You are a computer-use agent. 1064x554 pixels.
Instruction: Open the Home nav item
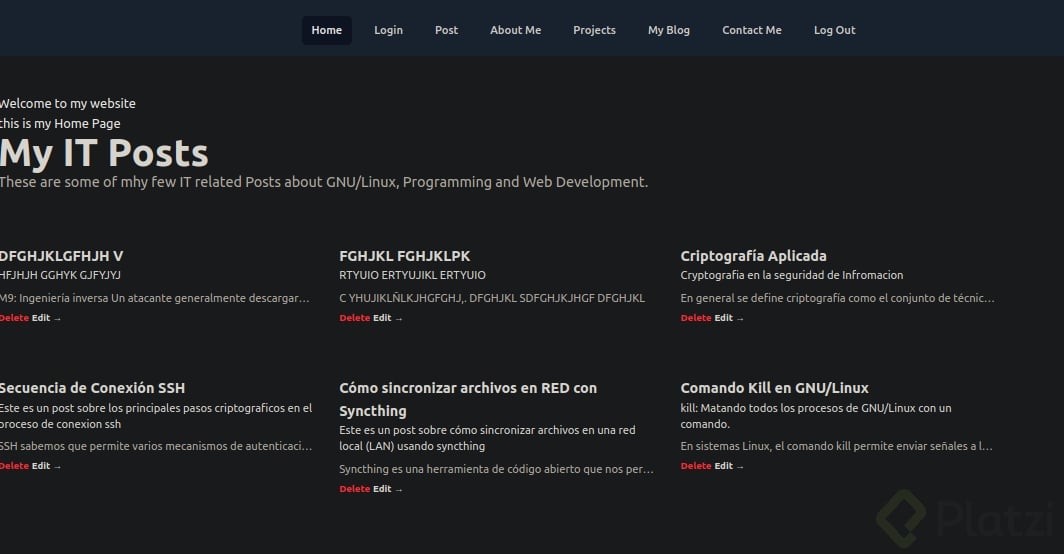click(326, 31)
